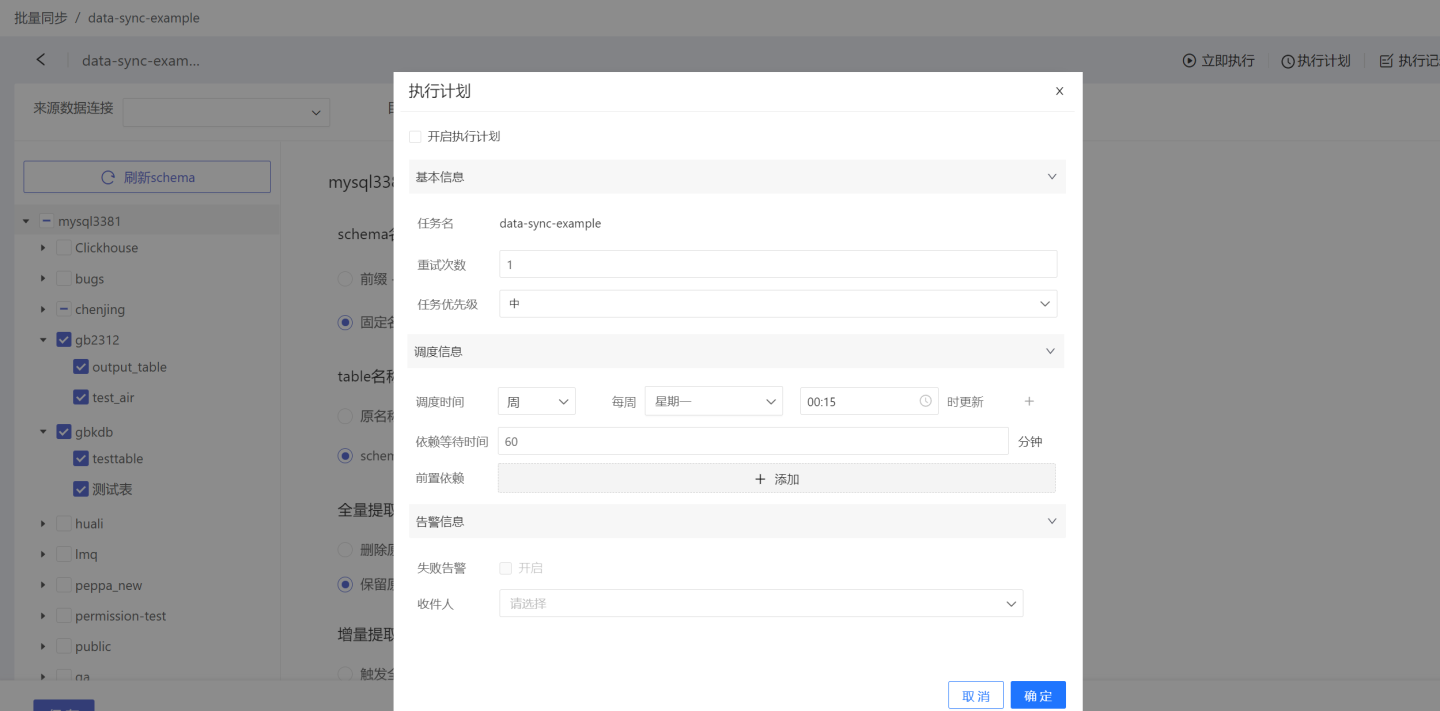The width and height of the screenshot is (1440, 711).
Task: Click the 确定 button
Action: coord(1037,695)
